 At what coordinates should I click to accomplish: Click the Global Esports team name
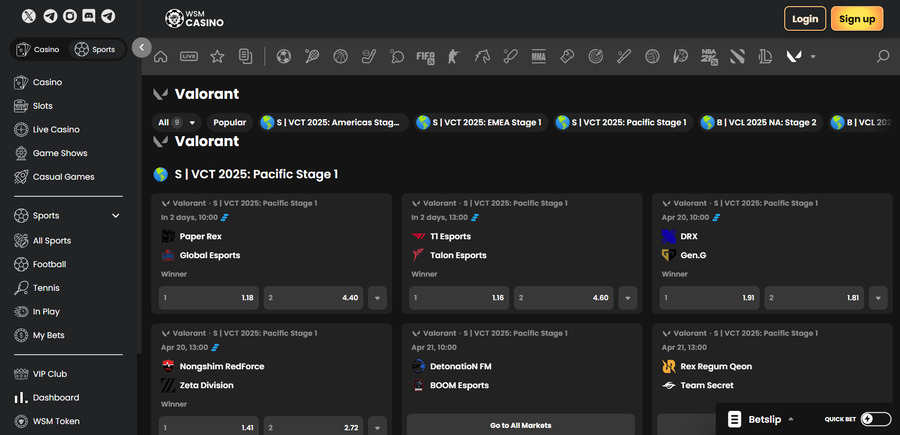point(210,255)
